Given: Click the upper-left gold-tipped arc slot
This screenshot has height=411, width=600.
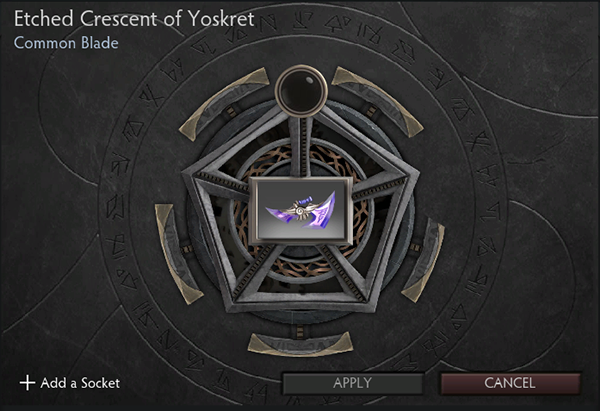Looking at the screenshot, I should coord(224,103).
